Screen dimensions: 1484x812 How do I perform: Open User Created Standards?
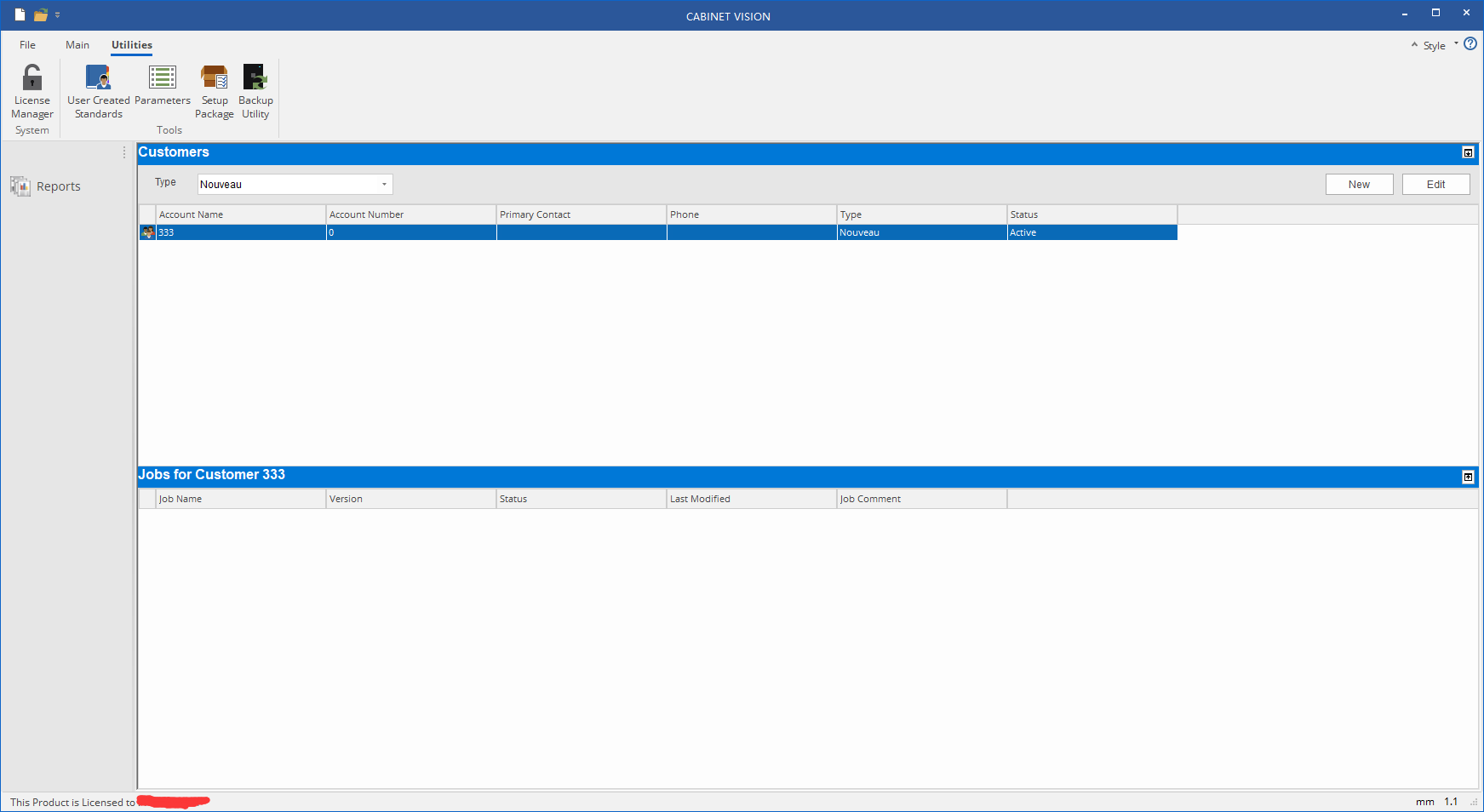point(99,92)
